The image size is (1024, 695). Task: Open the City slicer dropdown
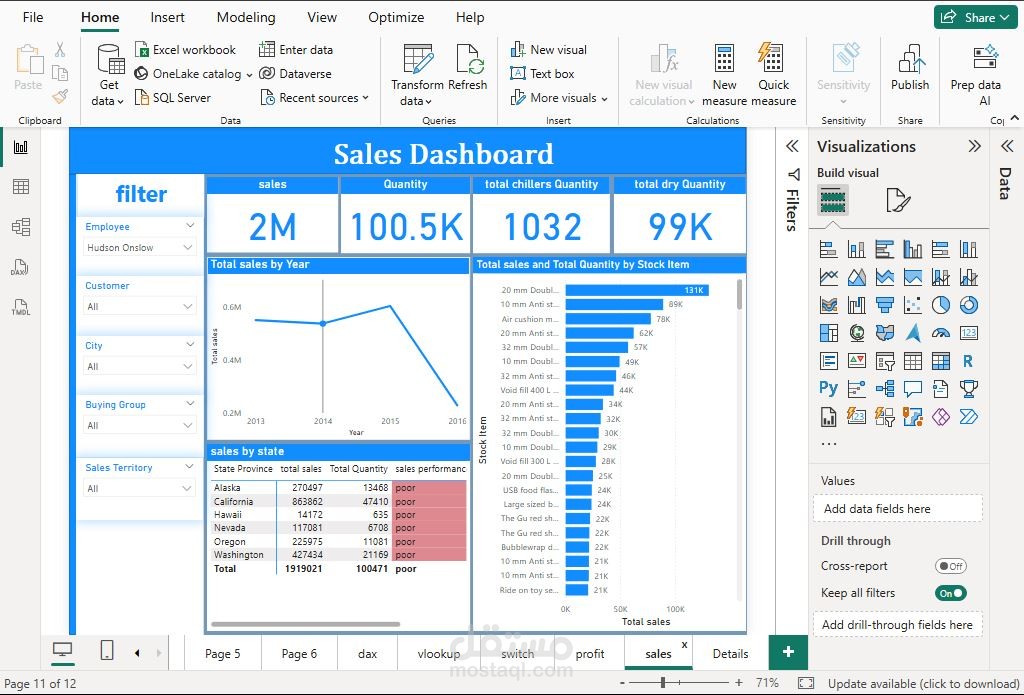coord(139,366)
